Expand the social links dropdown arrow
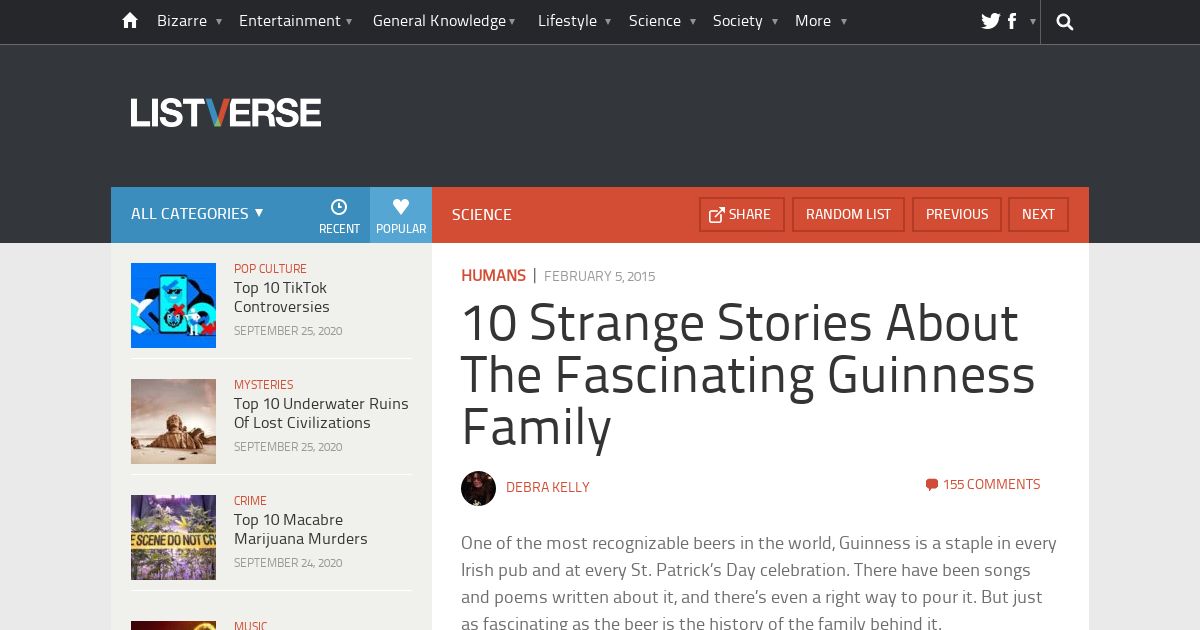The width and height of the screenshot is (1200, 630). coord(1032,22)
